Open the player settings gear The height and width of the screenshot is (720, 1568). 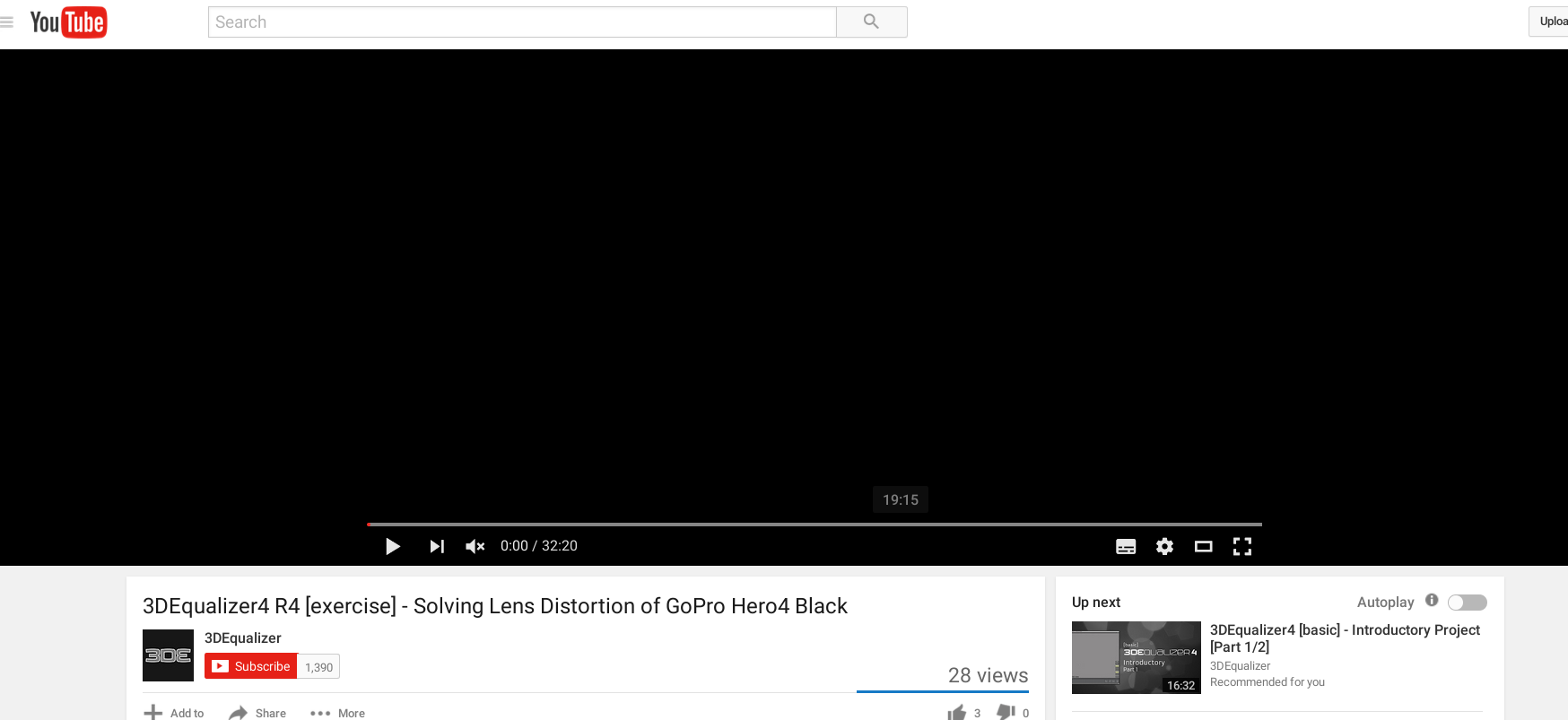tap(1164, 546)
